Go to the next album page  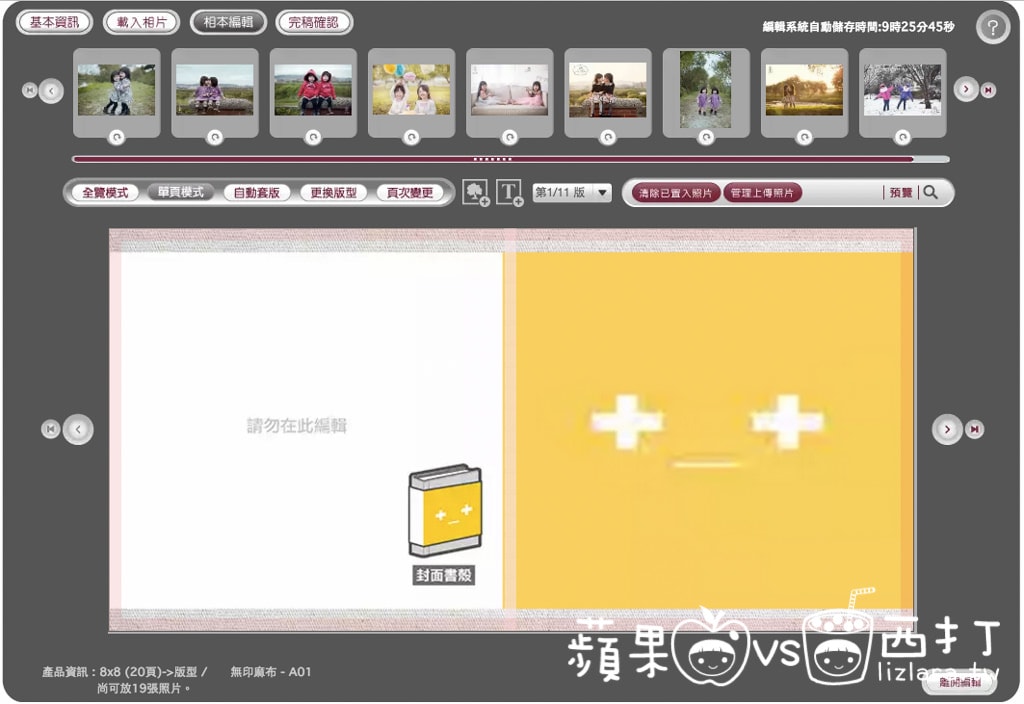tap(946, 429)
